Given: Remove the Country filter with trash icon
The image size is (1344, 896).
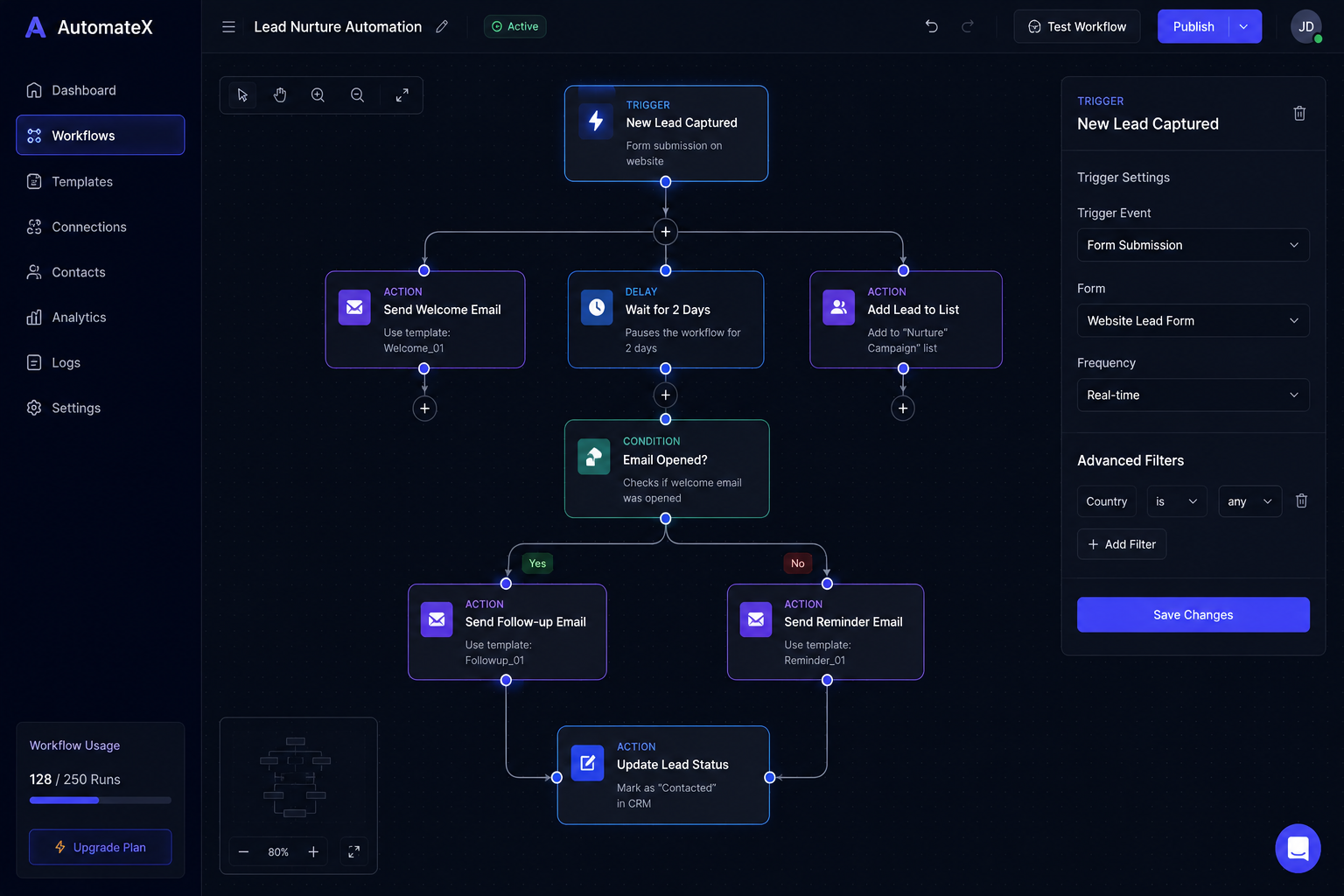Looking at the screenshot, I should (x=1301, y=500).
